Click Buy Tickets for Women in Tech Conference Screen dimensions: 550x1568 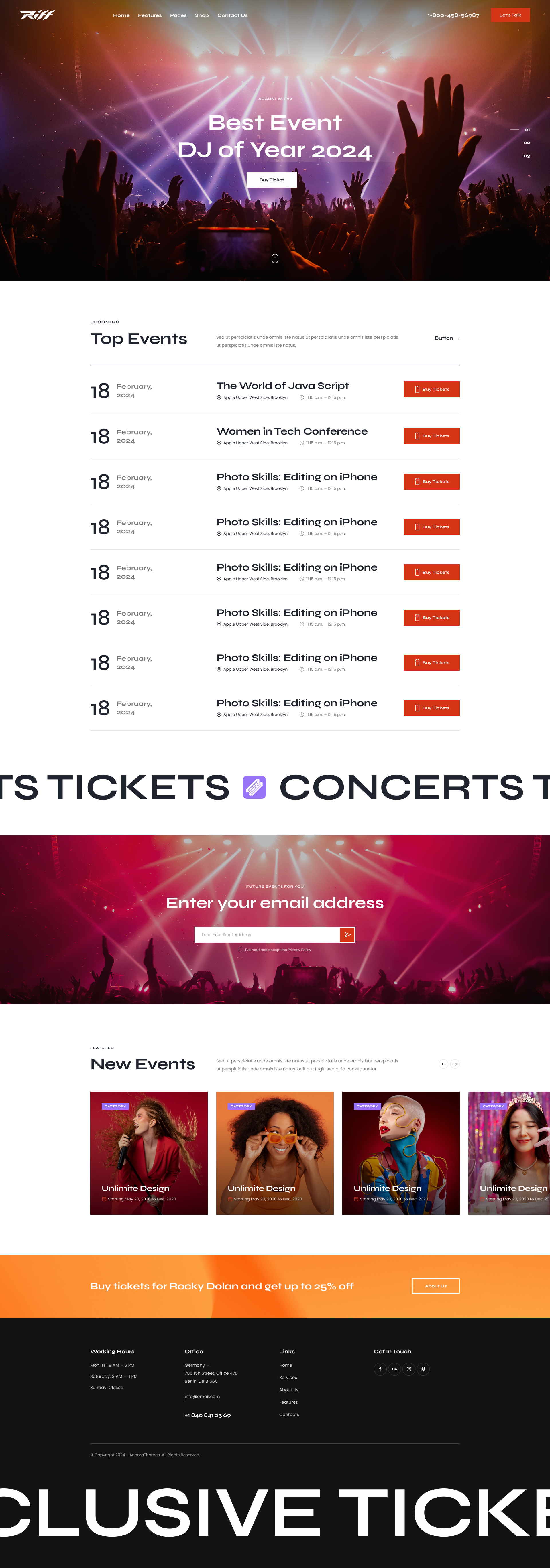coord(431,436)
